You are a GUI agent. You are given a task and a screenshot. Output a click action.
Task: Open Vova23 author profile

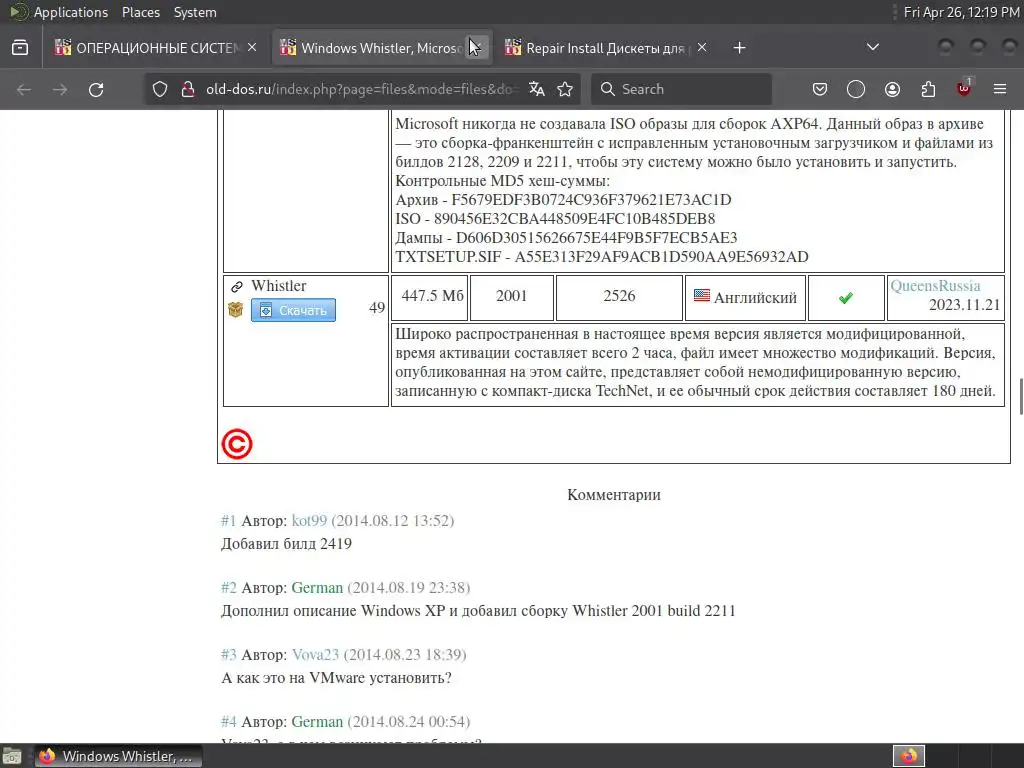(x=315, y=654)
